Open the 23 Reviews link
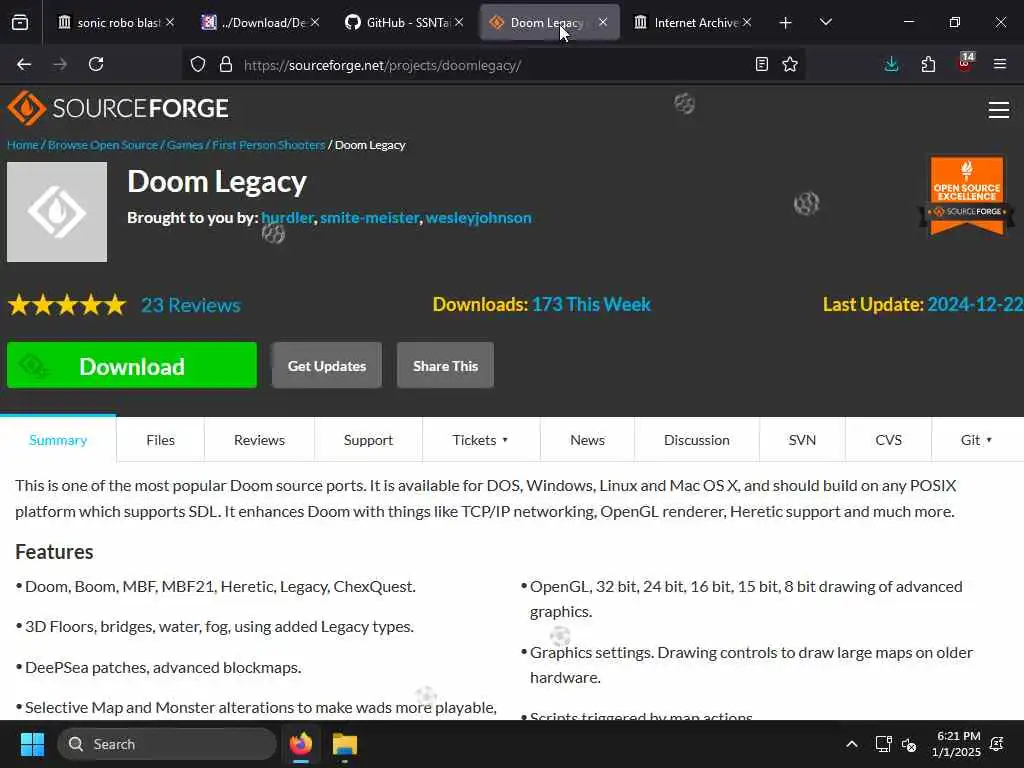 click(191, 305)
